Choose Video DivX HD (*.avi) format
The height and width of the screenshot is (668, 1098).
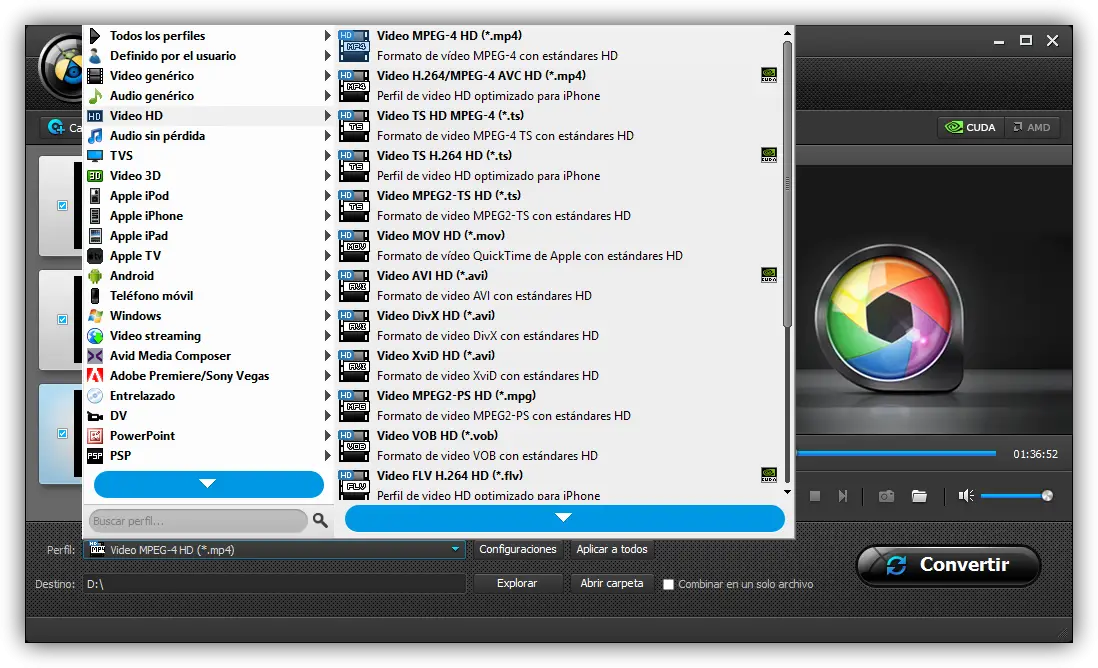point(558,326)
